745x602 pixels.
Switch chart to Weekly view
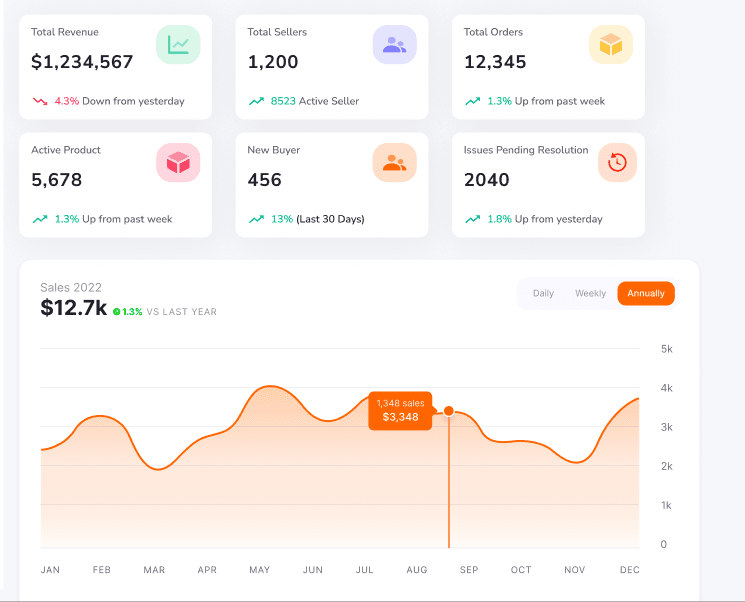[591, 293]
